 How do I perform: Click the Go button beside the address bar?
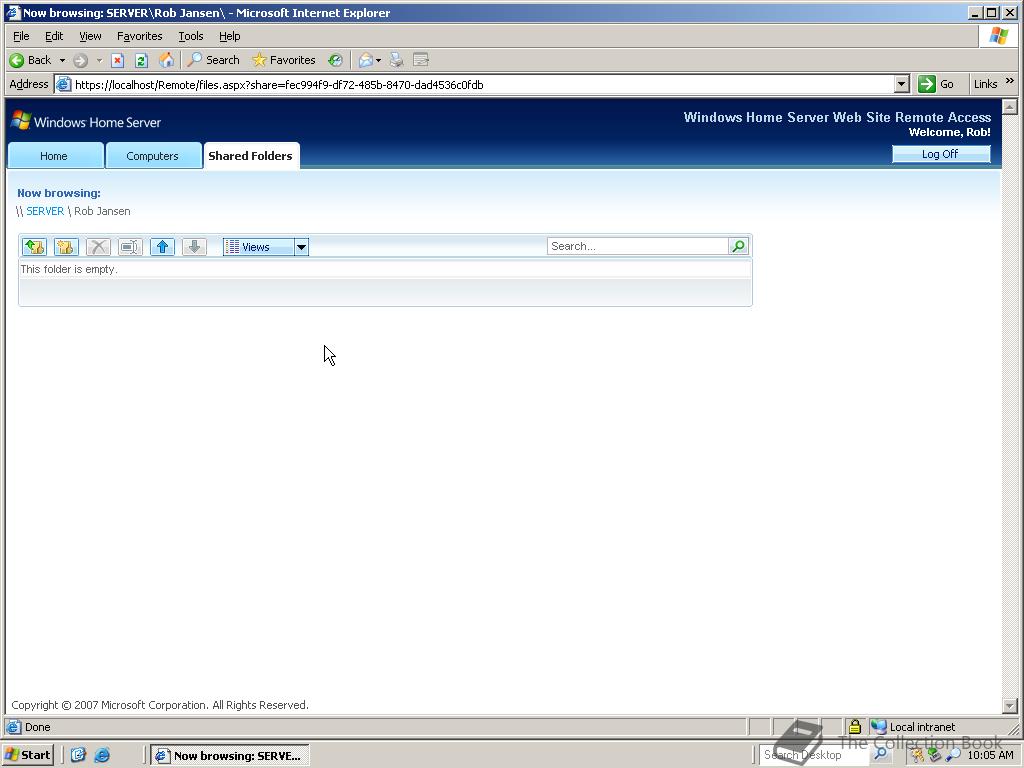[x=936, y=84]
